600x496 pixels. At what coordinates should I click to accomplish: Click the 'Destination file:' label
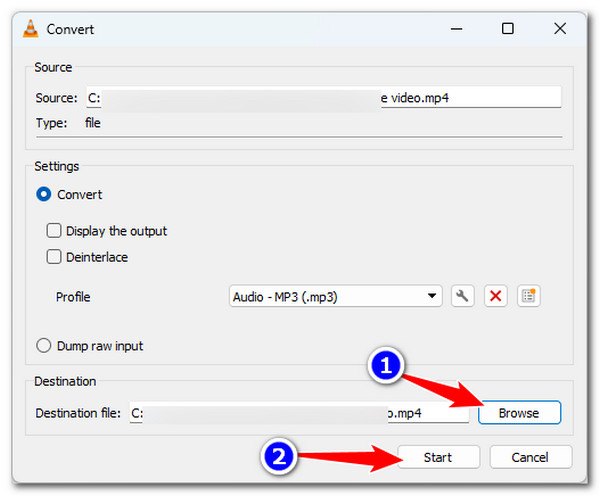click(78, 413)
